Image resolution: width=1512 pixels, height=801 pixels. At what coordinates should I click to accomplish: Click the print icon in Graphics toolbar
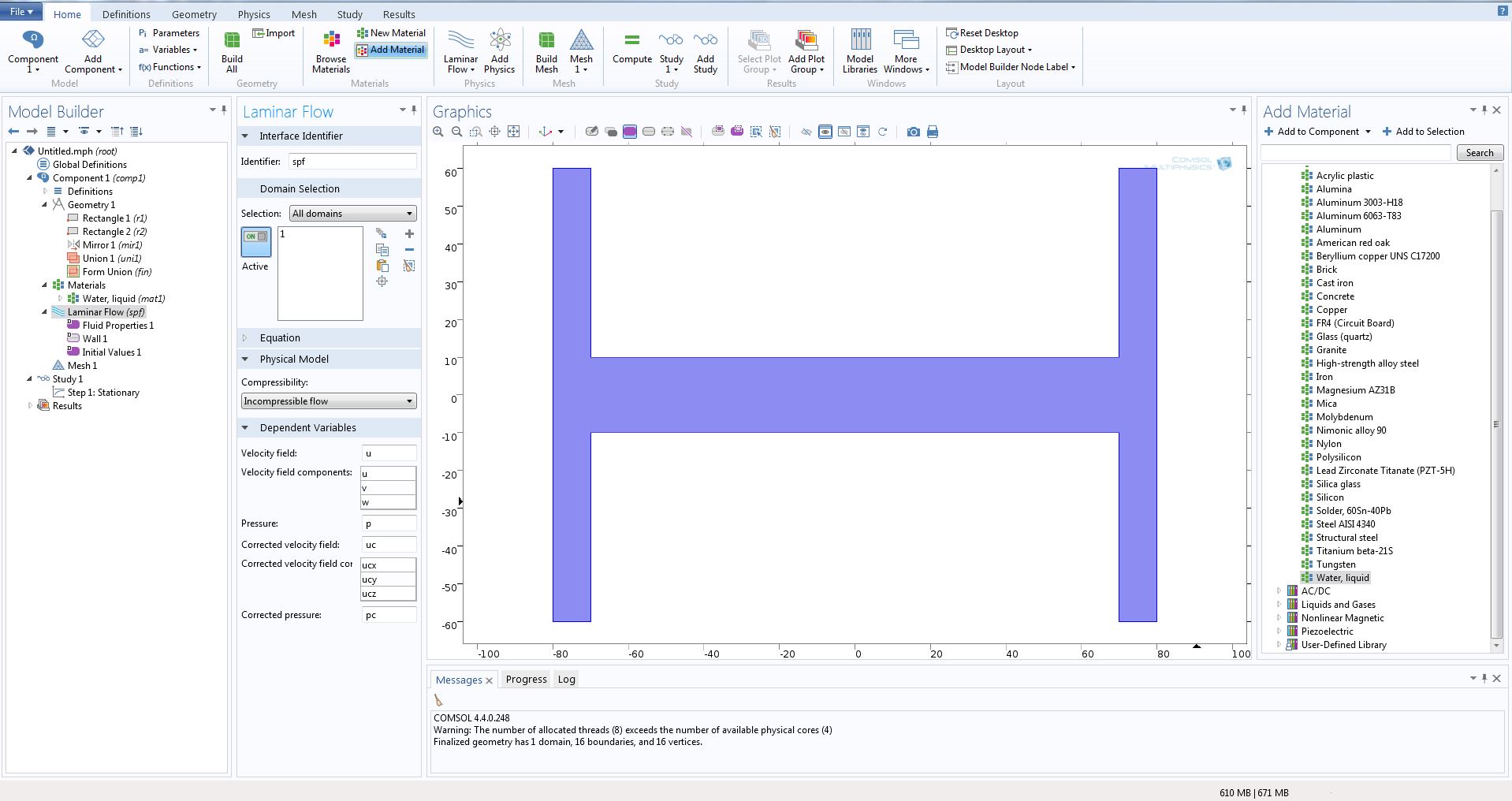[x=933, y=132]
